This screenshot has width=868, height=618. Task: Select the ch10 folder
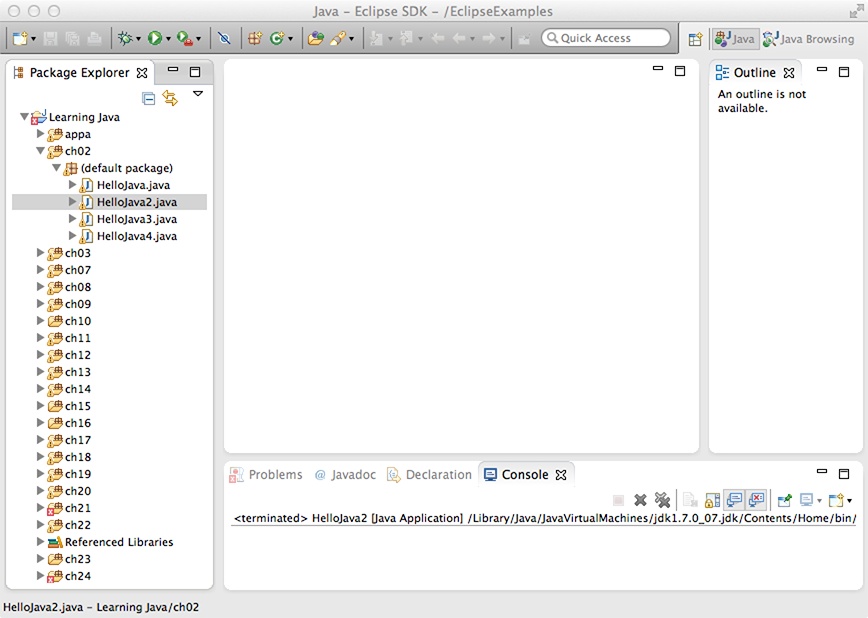click(x=78, y=321)
